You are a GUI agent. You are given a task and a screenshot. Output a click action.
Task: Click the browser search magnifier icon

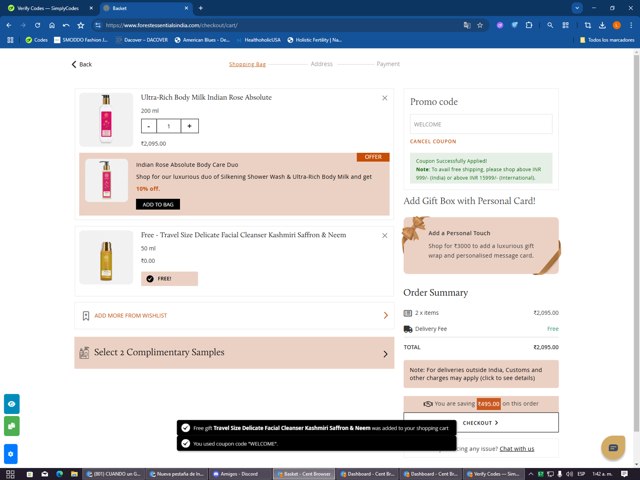point(550,25)
